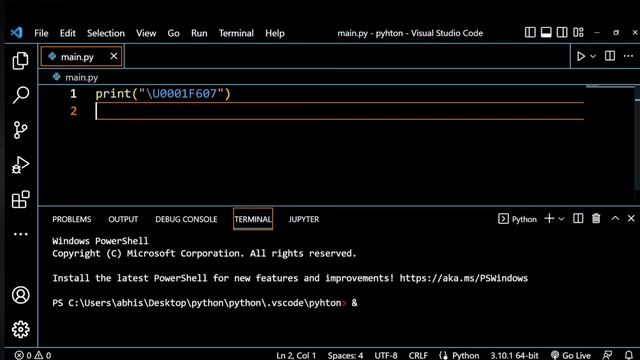This screenshot has height=360, width=640.
Task: Open the Go menu
Action: [x=173, y=33]
